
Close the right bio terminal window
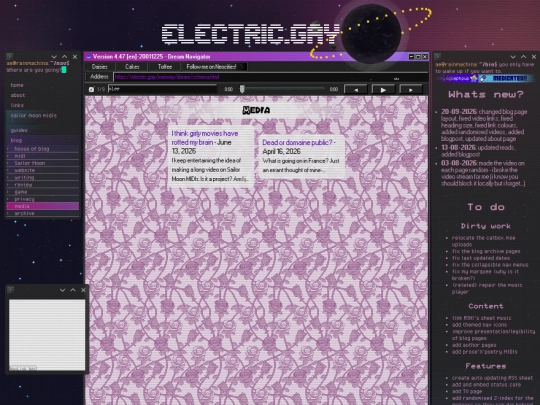pos(534,57)
